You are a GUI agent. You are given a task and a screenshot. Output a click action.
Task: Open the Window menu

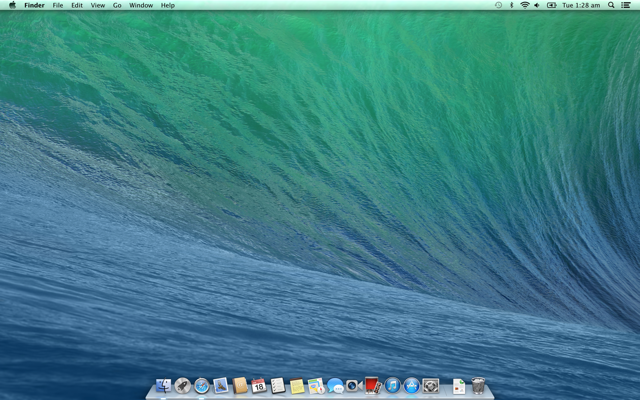pos(141,5)
